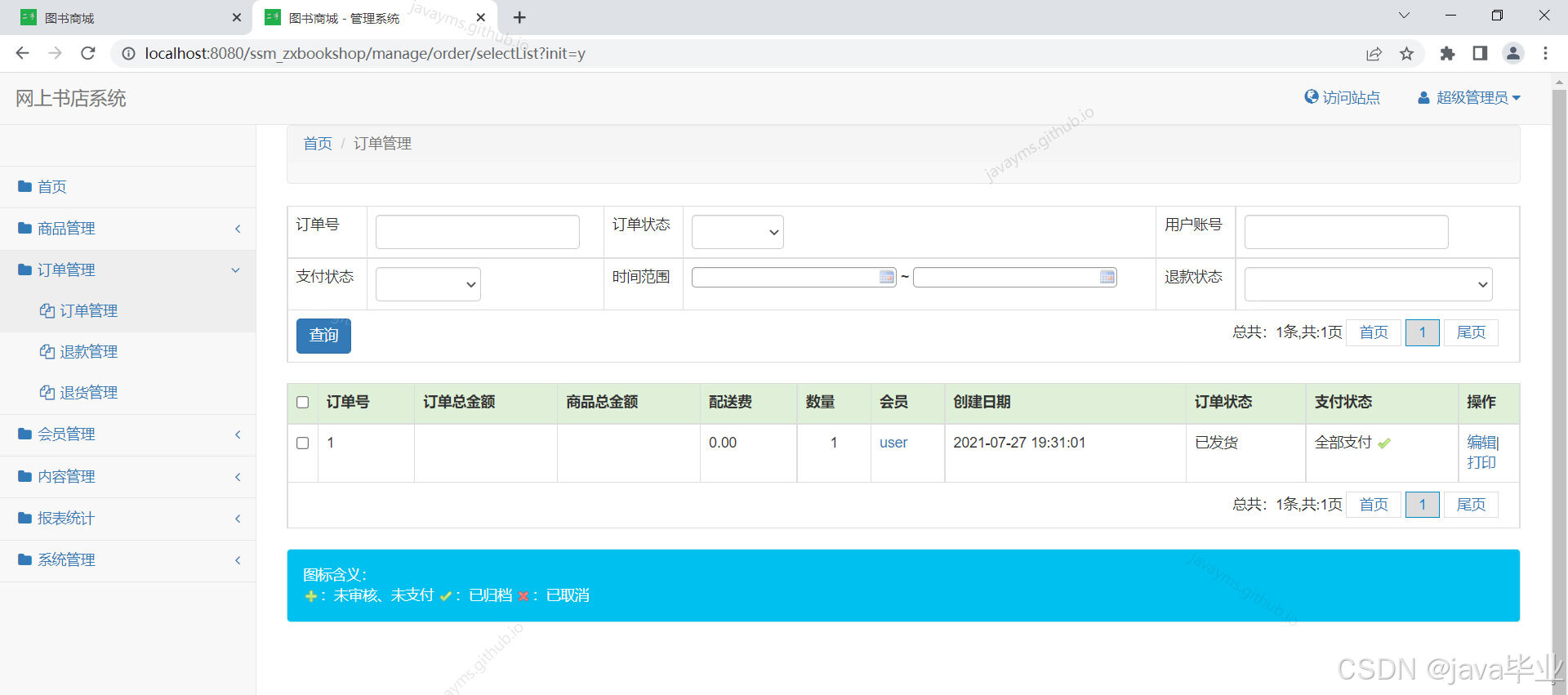
Task: Open 订单管理 submenu item in sidebar
Action: pyautogui.click(x=88, y=311)
